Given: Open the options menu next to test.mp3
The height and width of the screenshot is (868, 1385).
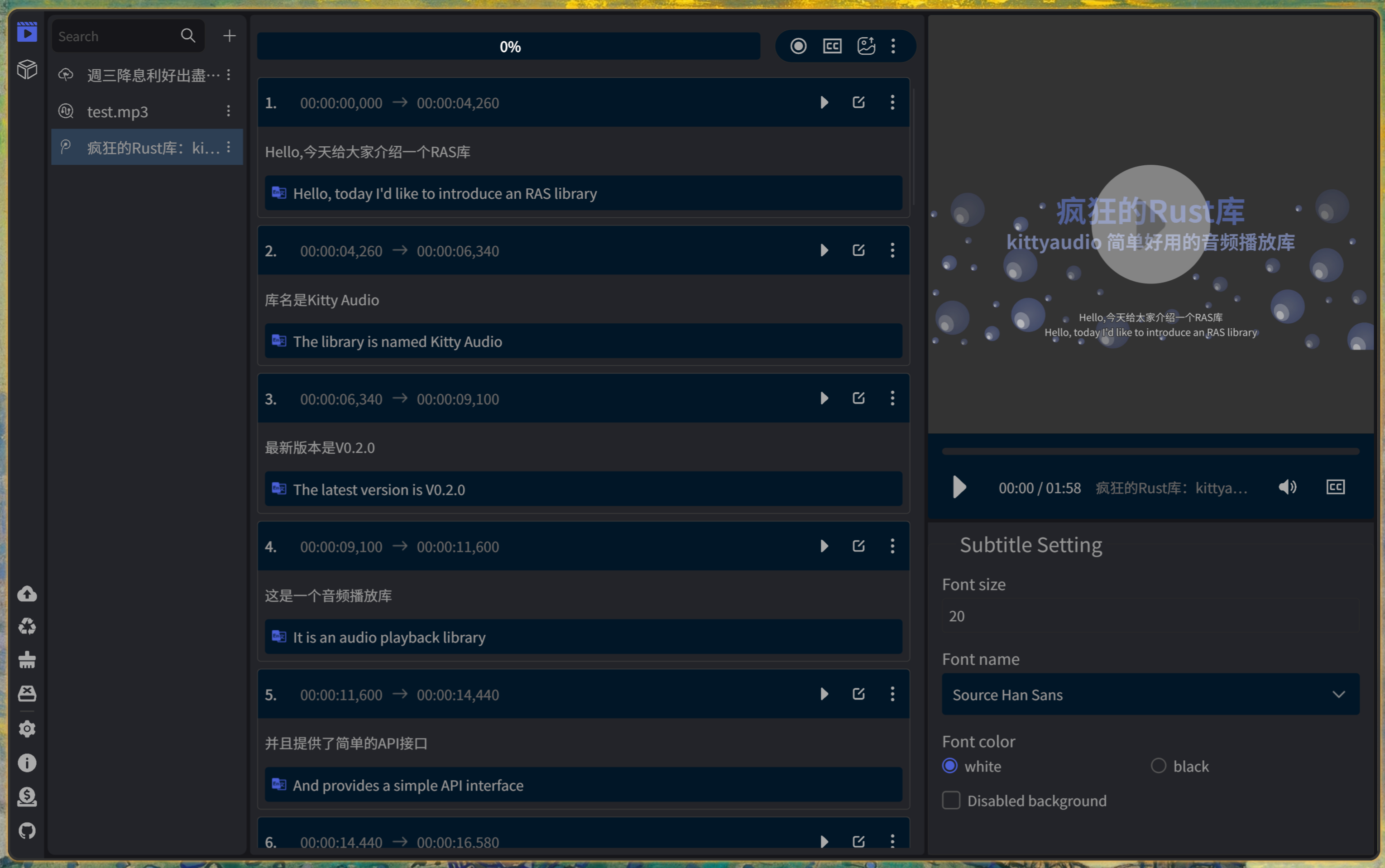Looking at the screenshot, I should point(229,111).
